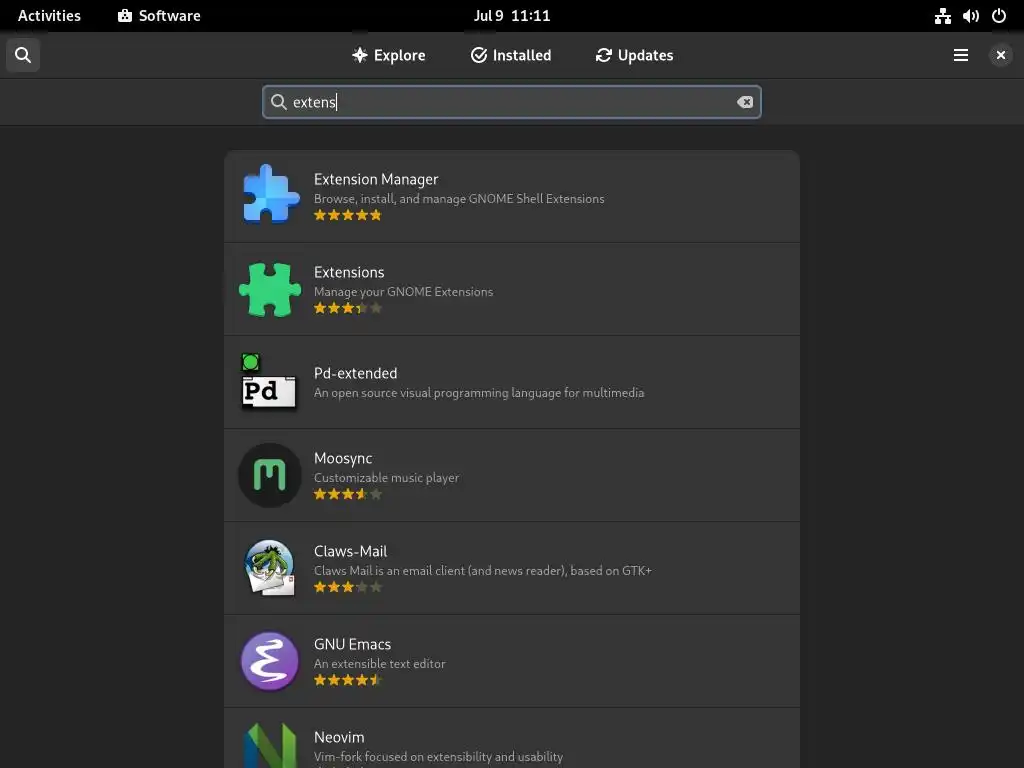Select the 'Claws-Mail' result title
Image resolution: width=1024 pixels, height=768 pixels.
click(x=351, y=551)
